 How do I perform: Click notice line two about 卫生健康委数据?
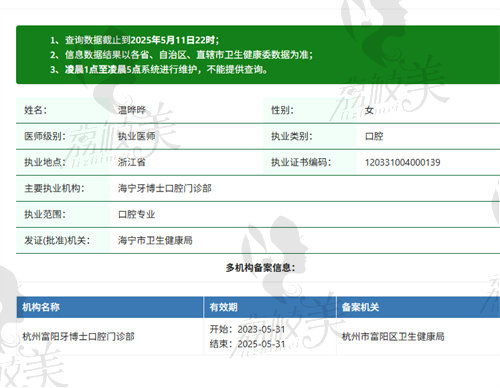[x=182, y=55]
